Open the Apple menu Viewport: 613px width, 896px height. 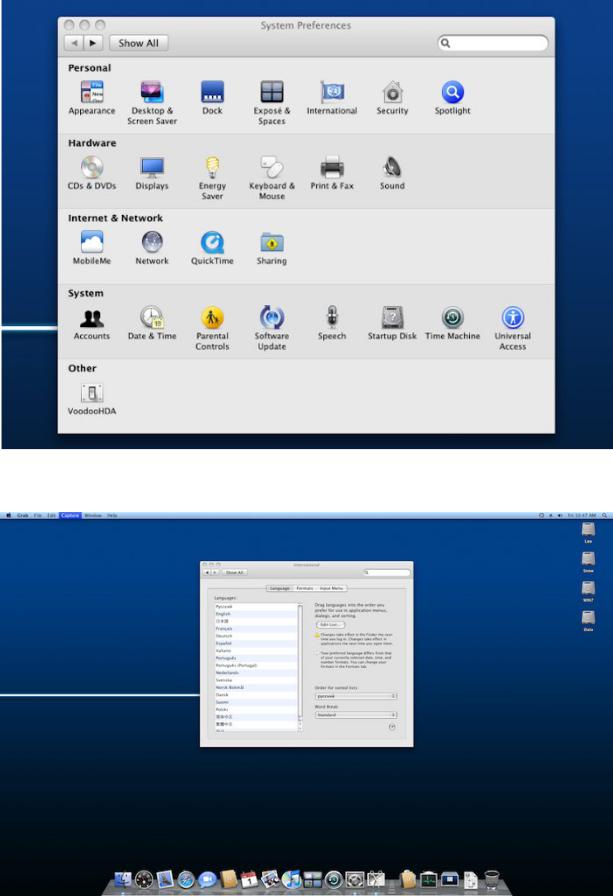[x=8, y=515]
